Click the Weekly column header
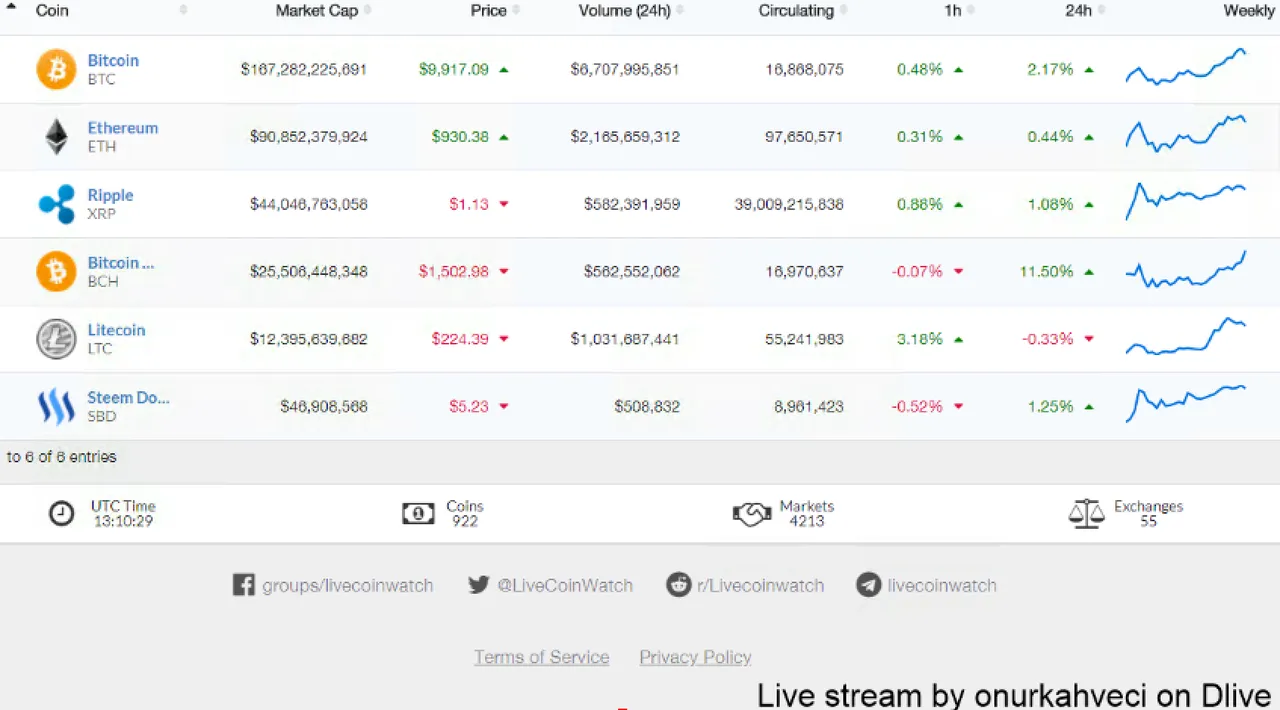The height and width of the screenshot is (710, 1280). click(1249, 10)
